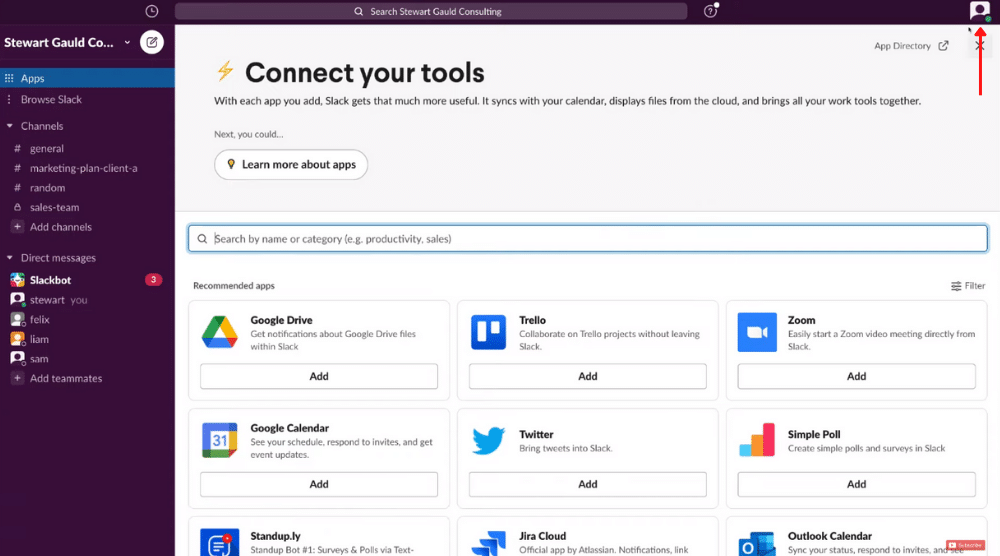
Task: Add the Twitter app
Action: tap(587, 484)
